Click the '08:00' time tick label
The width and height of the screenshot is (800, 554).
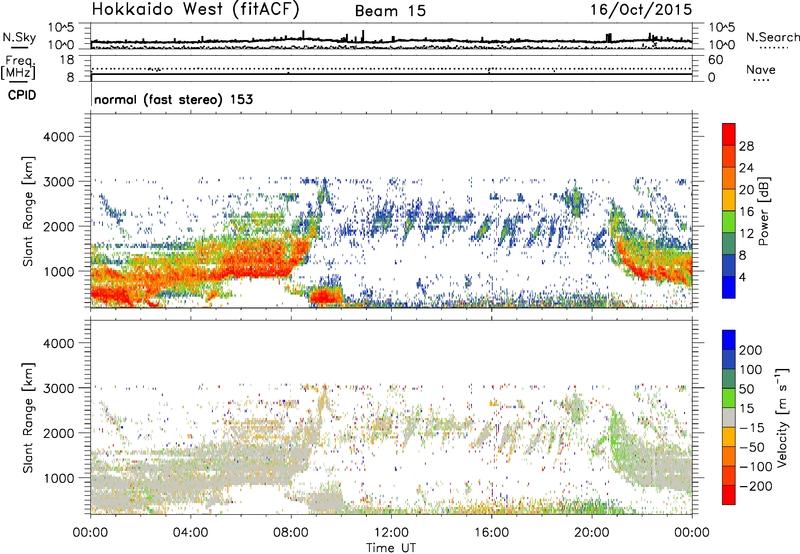291,533
